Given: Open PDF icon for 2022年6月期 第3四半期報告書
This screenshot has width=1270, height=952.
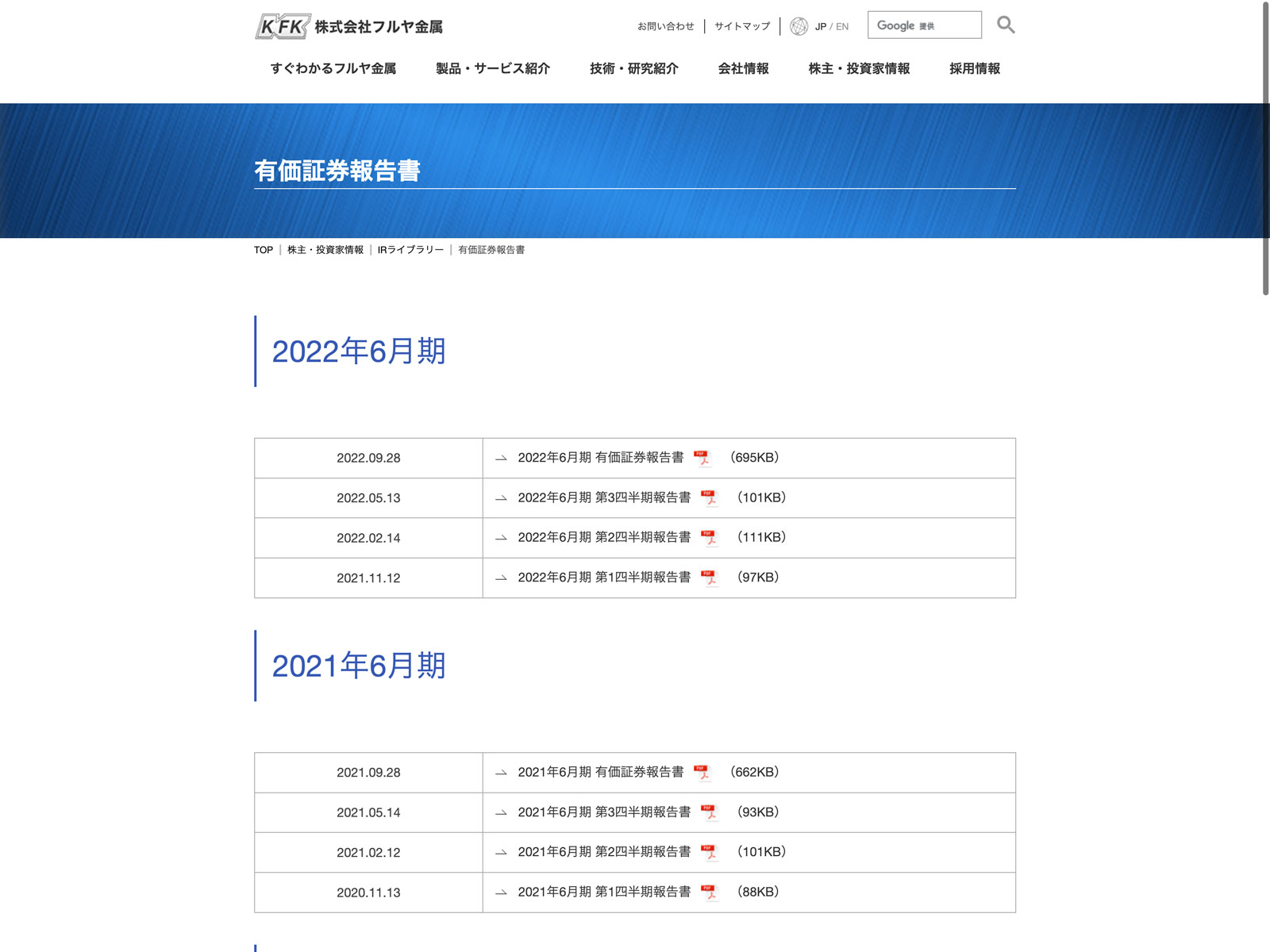Looking at the screenshot, I should tap(709, 498).
